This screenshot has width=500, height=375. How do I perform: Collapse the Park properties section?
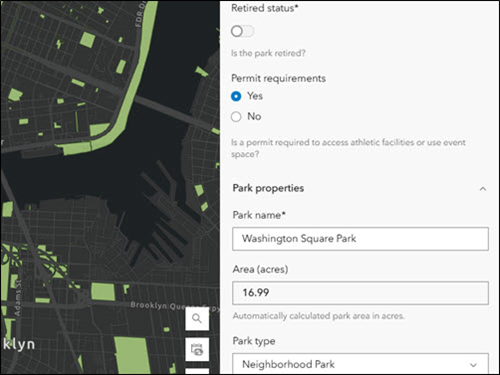483,189
